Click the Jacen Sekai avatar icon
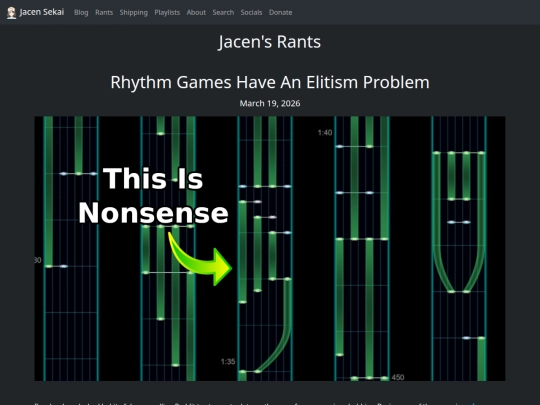This screenshot has width=540, height=405. (11, 13)
